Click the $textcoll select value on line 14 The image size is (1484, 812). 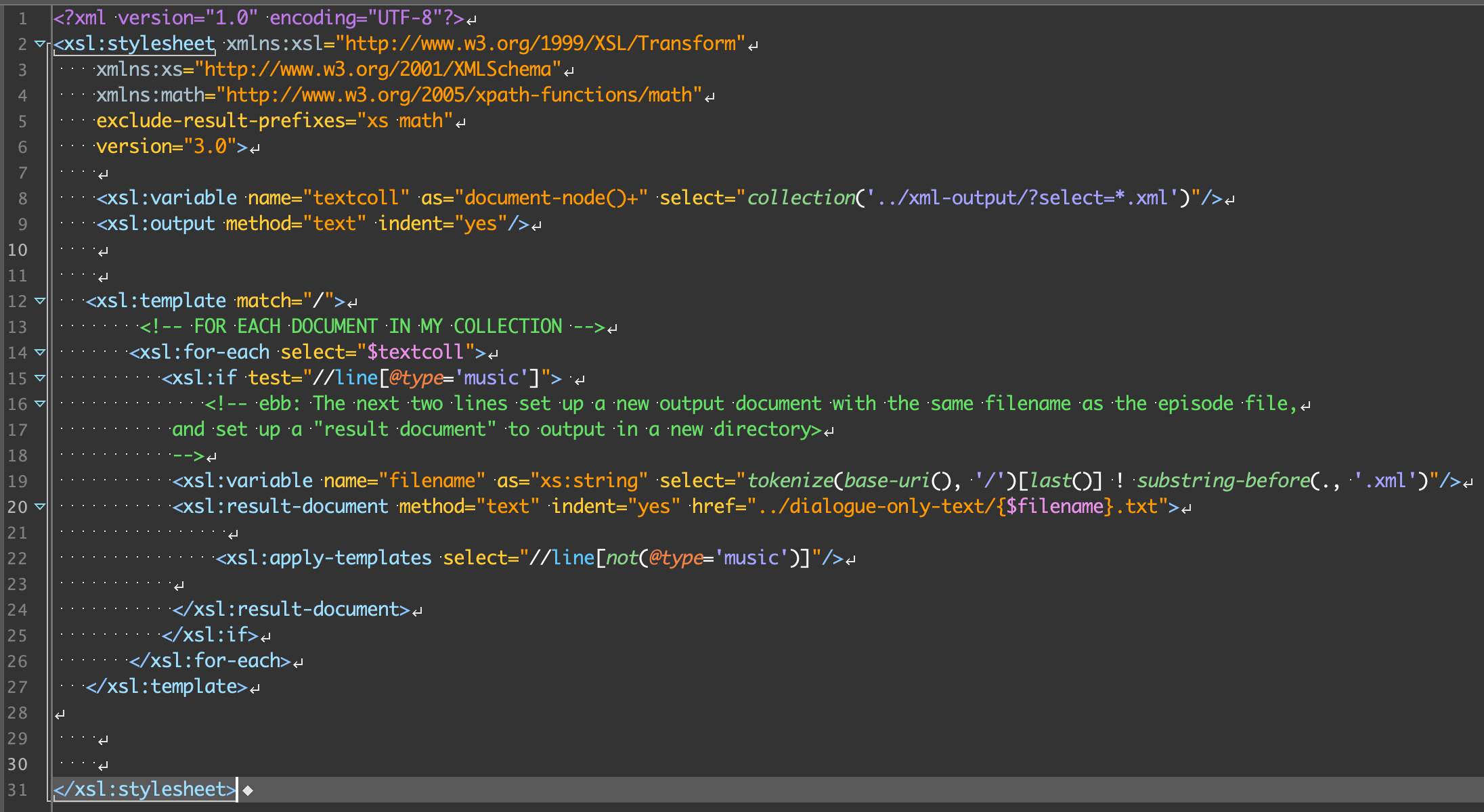pos(415,353)
